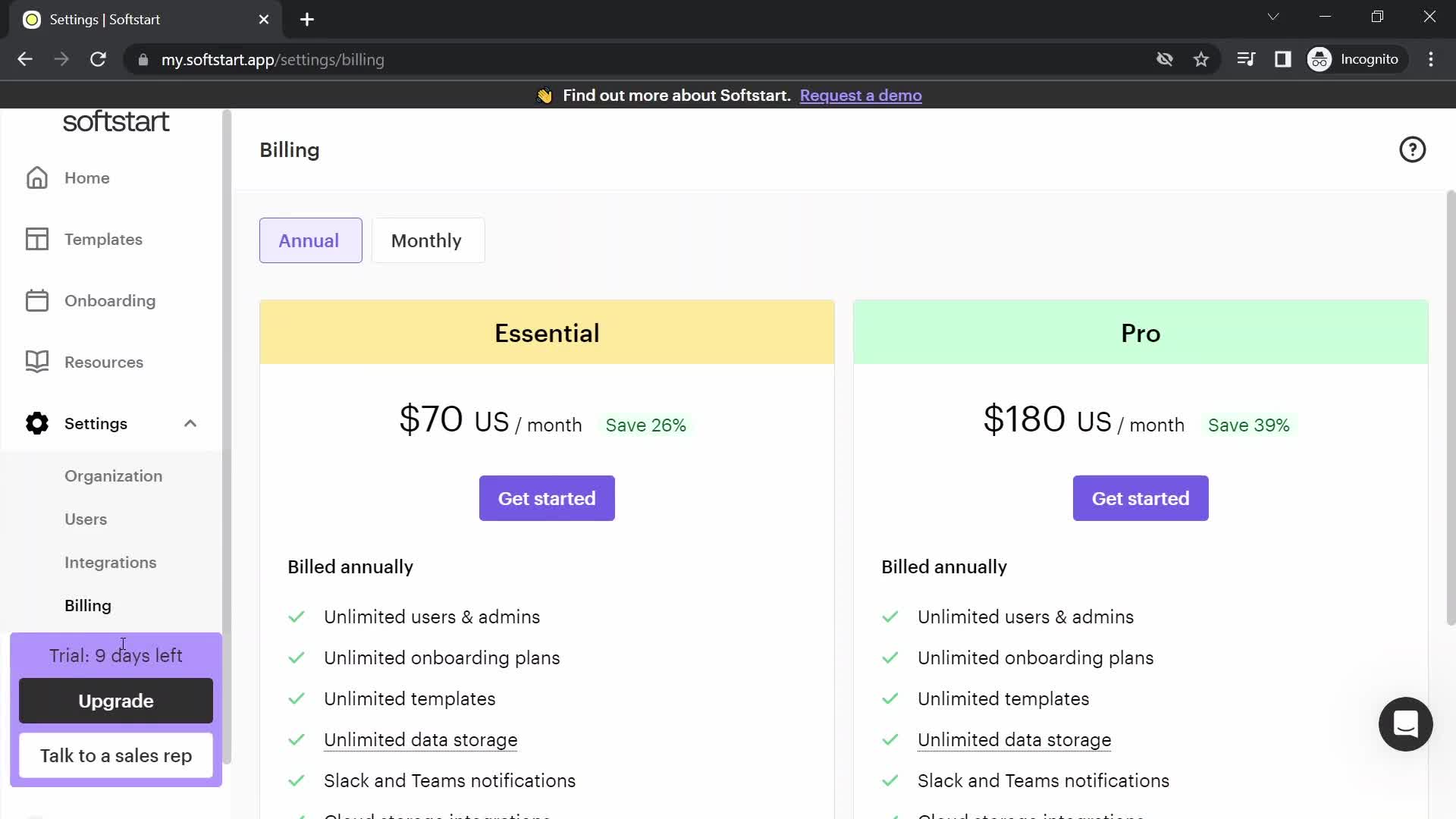Go to Users settings
The height and width of the screenshot is (819, 1456).
point(86,519)
